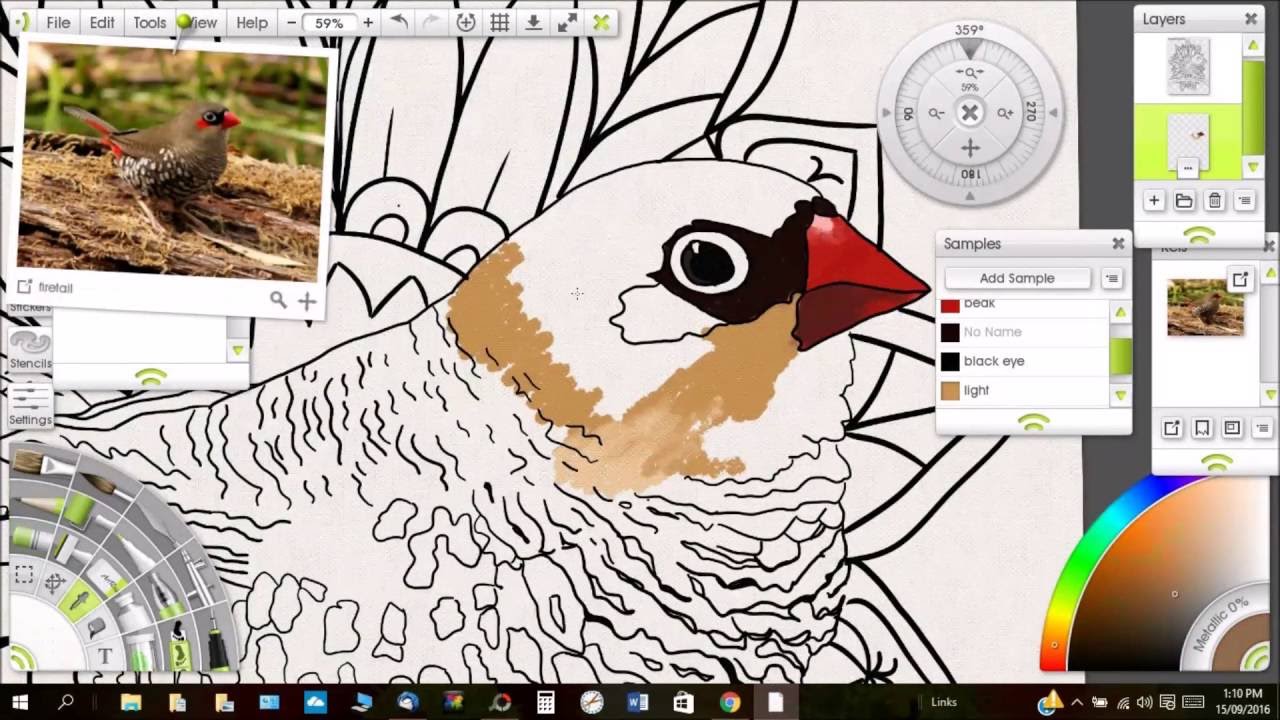Click magnifier icon on firetail reference

tap(278, 299)
